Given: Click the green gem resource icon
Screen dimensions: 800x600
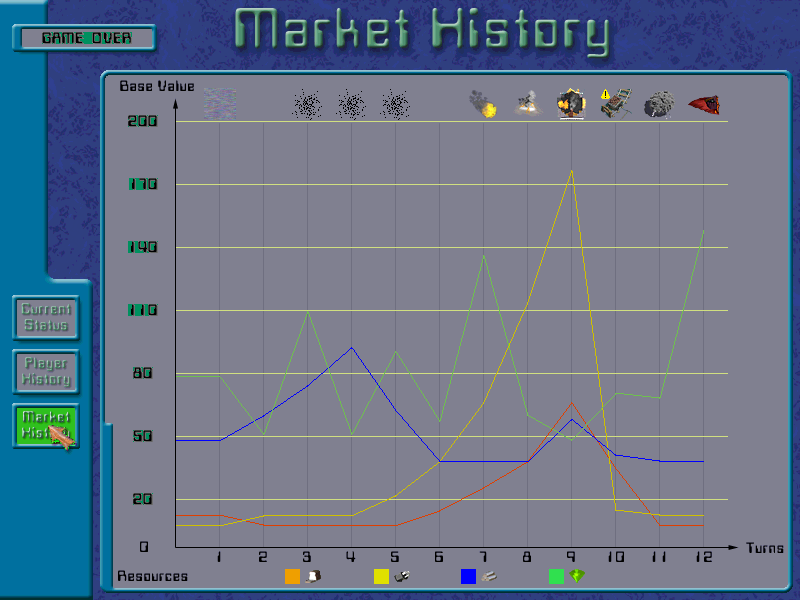Looking at the screenshot, I should [577, 576].
